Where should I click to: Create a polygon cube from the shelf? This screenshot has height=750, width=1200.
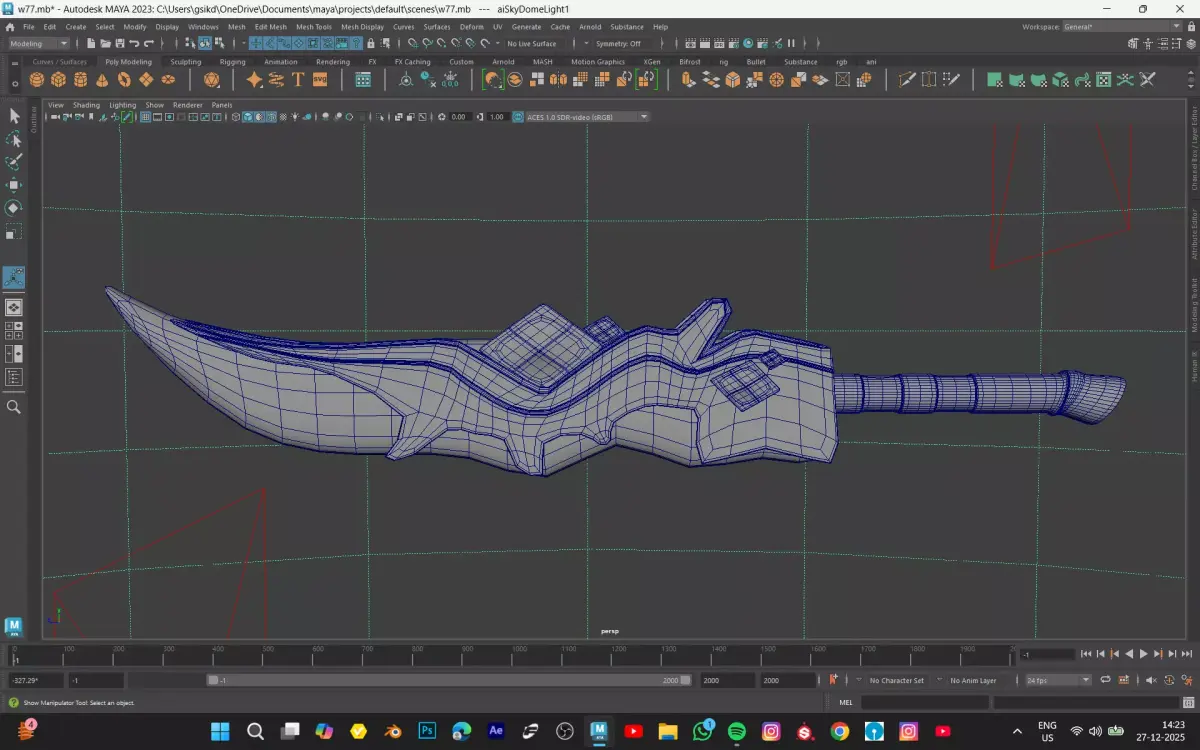tap(59, 80)
